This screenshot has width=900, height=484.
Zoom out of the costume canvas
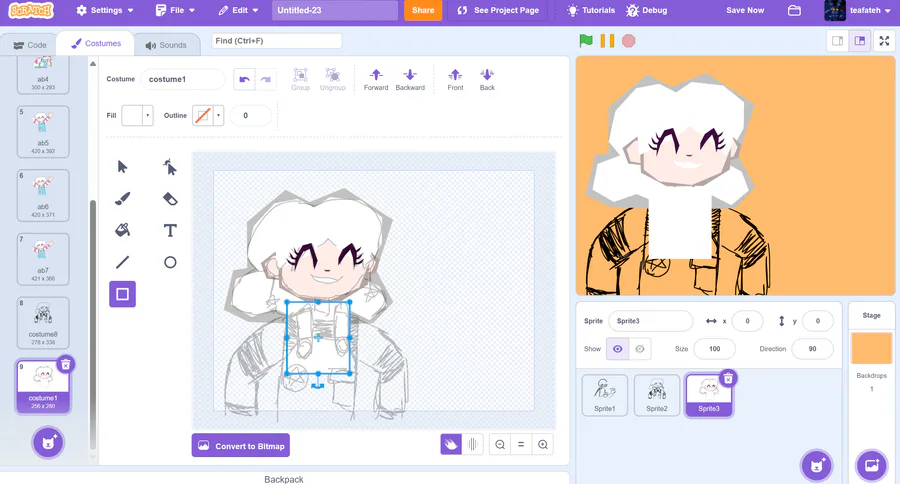point(500,444)
